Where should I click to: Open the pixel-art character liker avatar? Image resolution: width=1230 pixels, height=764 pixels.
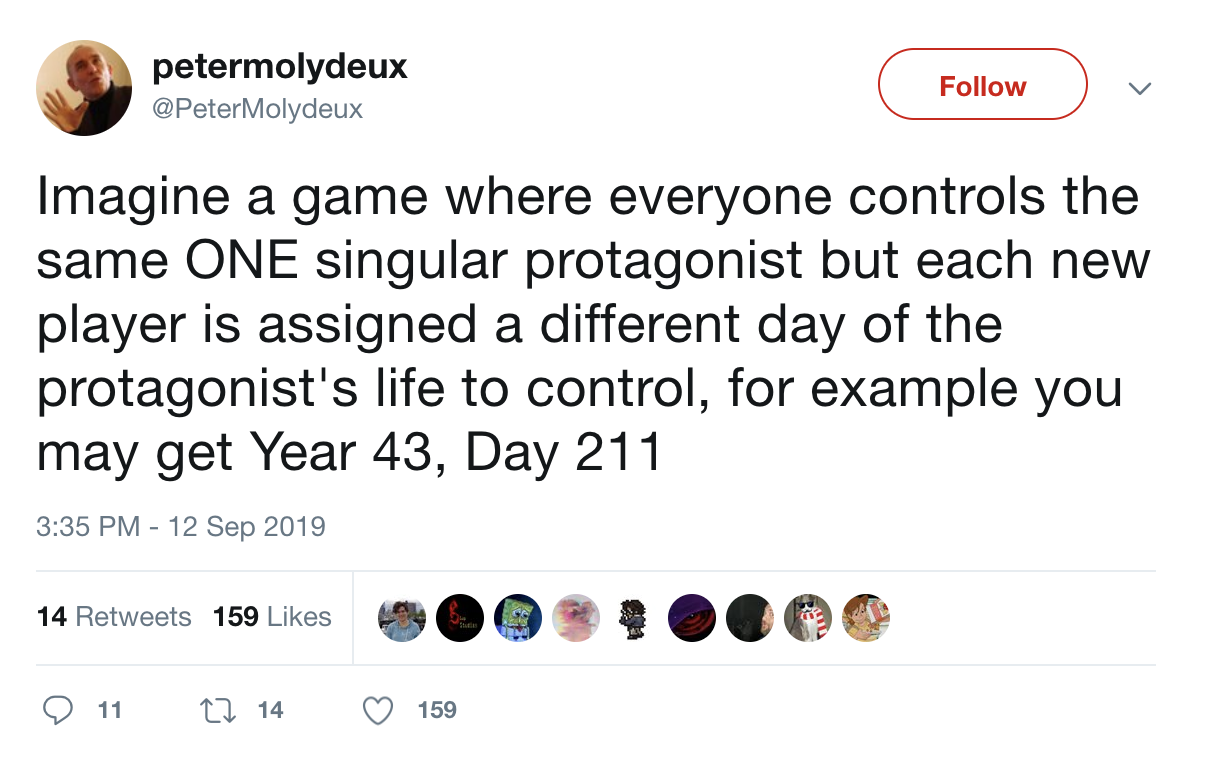pyautogui.click(x=634, y=618)
